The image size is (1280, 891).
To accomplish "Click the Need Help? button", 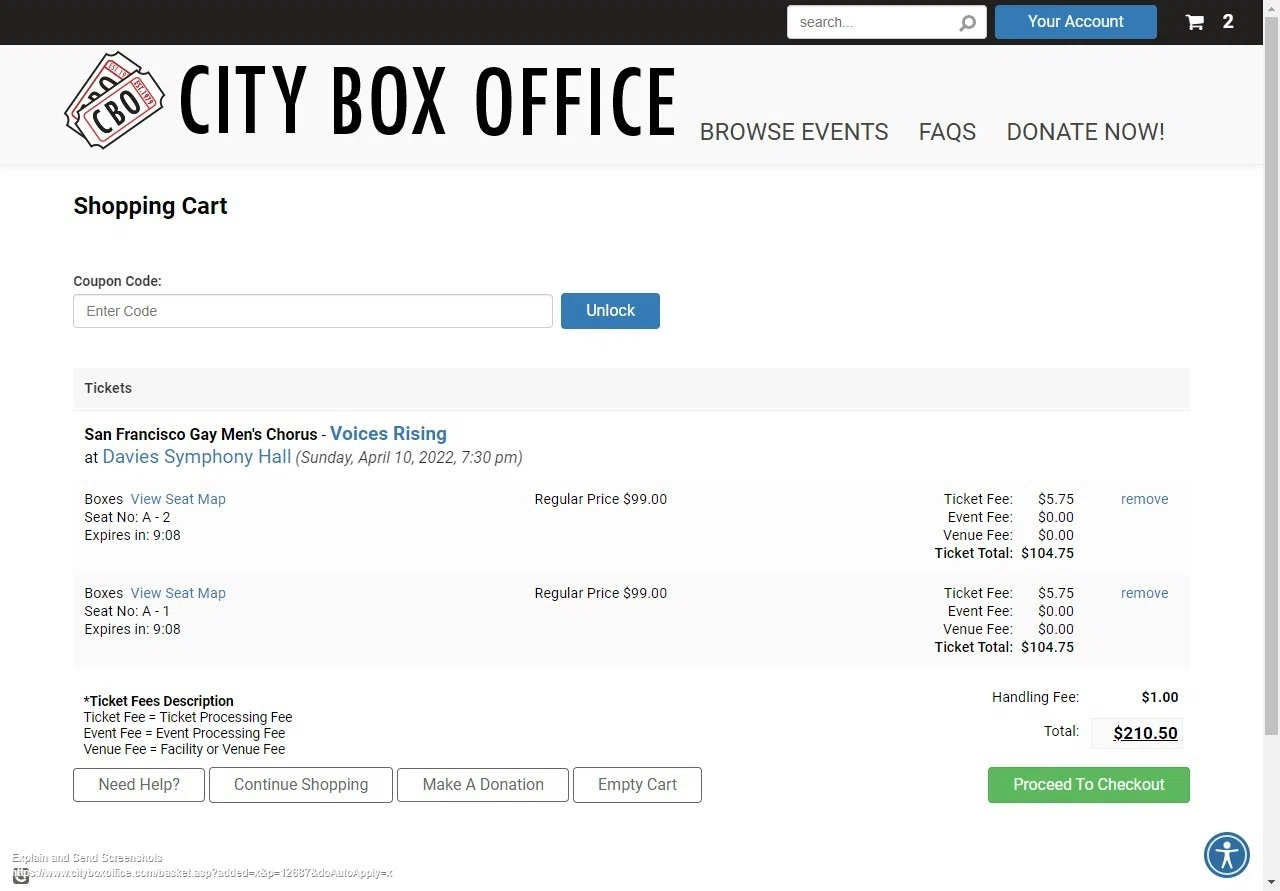I will 139,785.
